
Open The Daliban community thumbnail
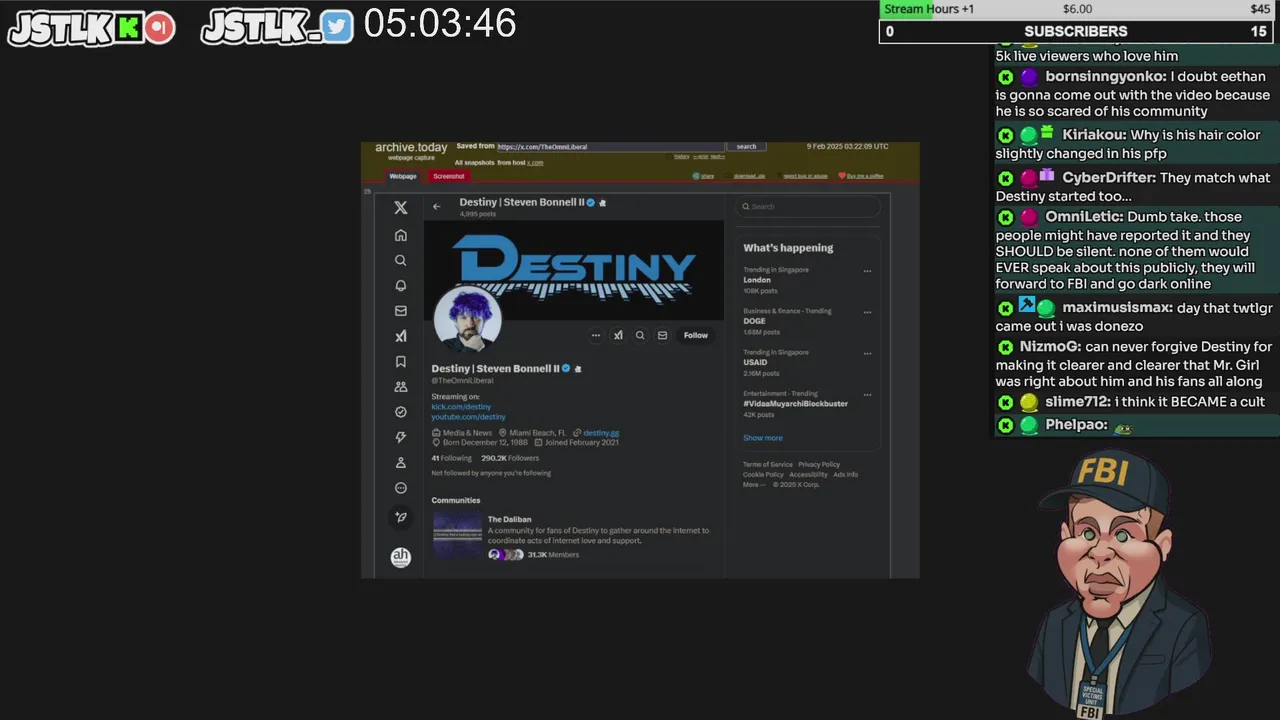pyautogui.click(x=457, y=537)
